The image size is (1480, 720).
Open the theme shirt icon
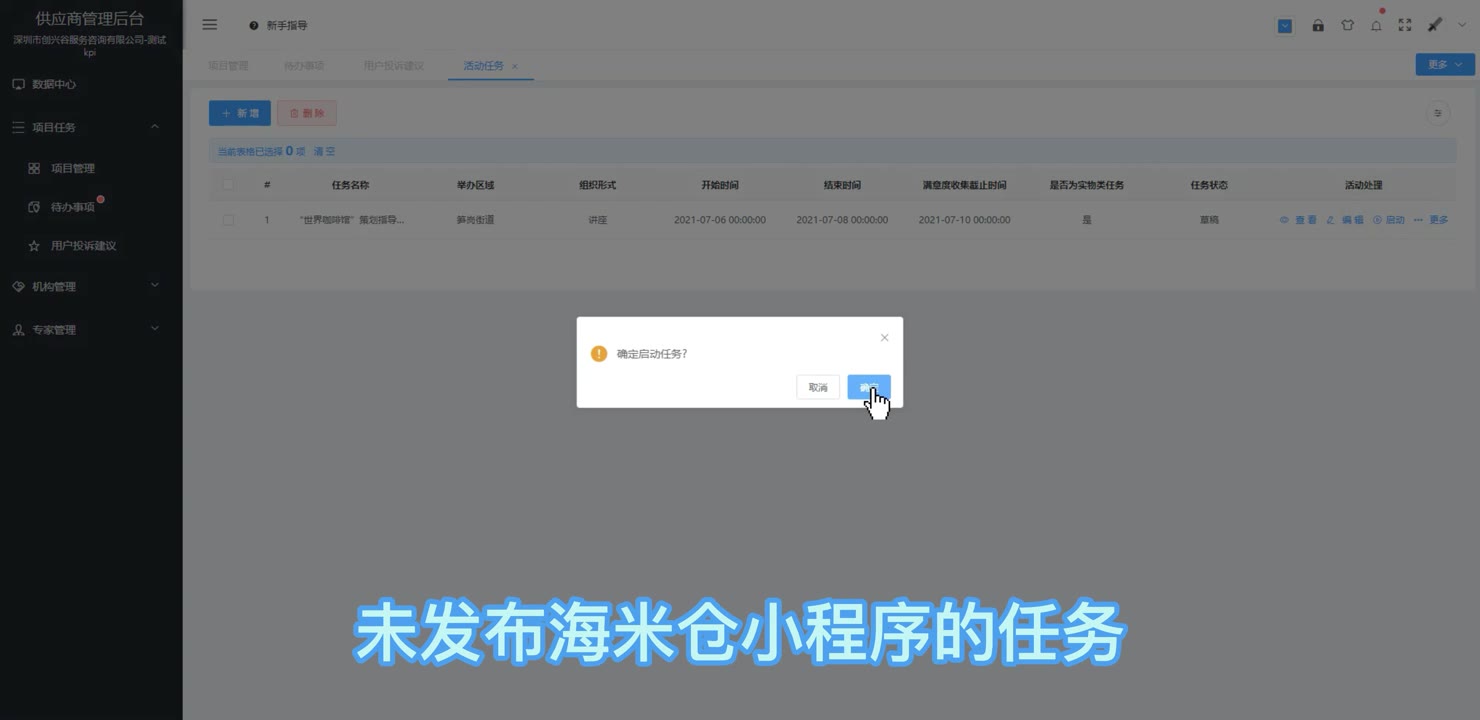pos(1347,26)
